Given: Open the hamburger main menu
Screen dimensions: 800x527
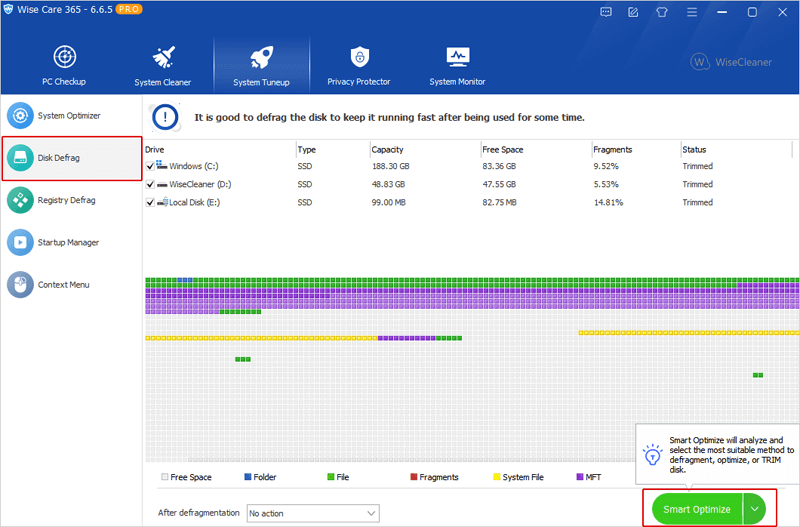Looking at the screenshot, I should pos(692,12).
